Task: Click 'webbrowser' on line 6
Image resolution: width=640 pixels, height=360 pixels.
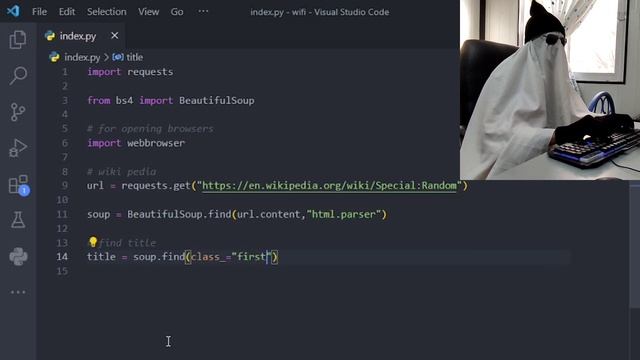Action: tap(156, 143)
